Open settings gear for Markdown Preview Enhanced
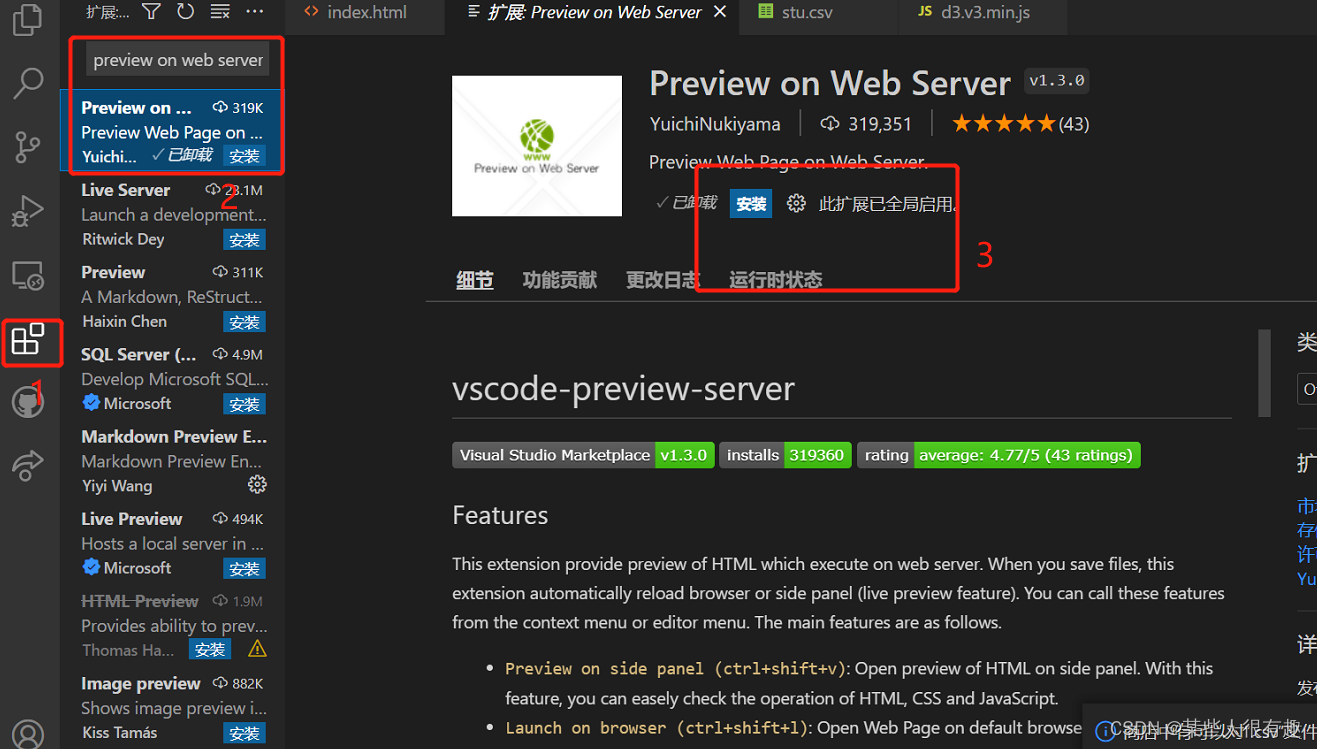This screenshot has width=1317, height=749. coord(257,484)
